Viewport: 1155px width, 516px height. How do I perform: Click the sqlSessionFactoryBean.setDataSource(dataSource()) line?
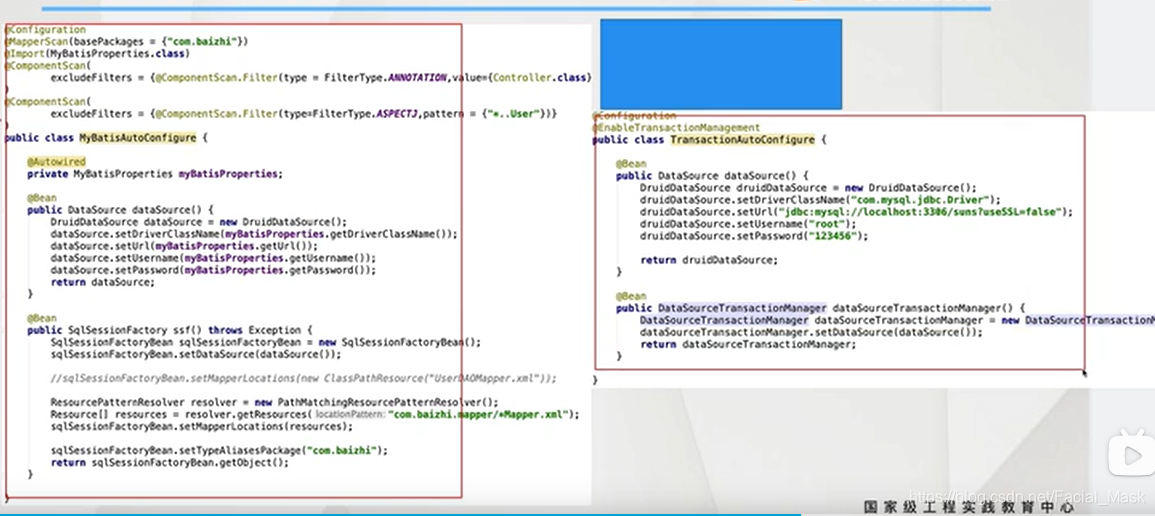click(x=196, y=354)
